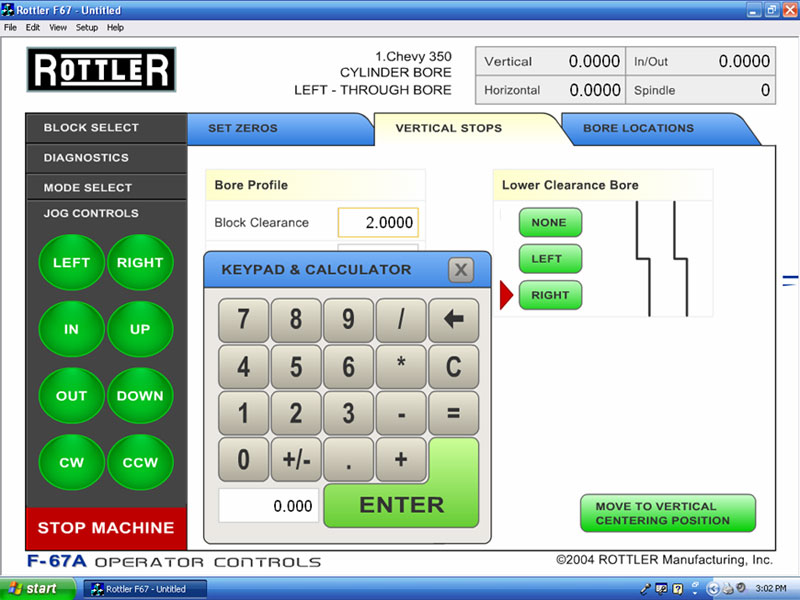Select RIGHT lower clearance bore option
Image resolution: width=800 pixels, height=600 pixels.
[x=549, y=296]
